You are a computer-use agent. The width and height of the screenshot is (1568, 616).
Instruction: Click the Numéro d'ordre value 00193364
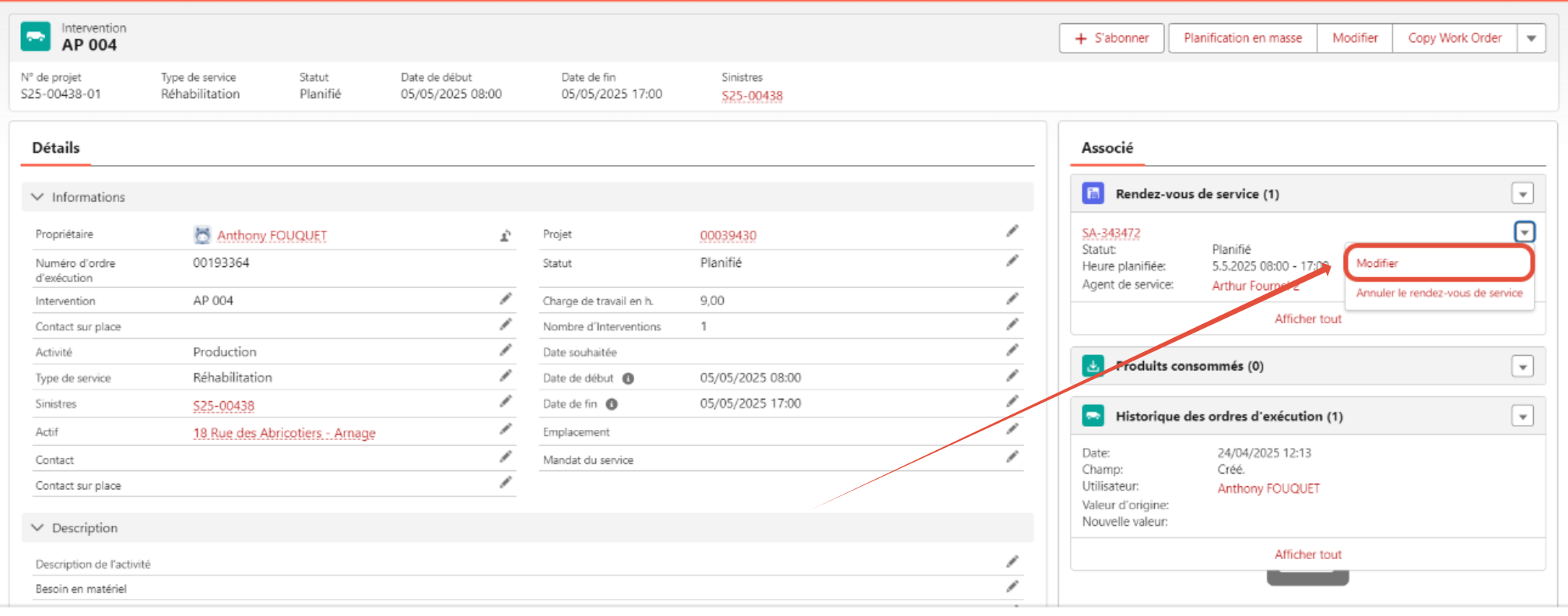coord(221,262)
